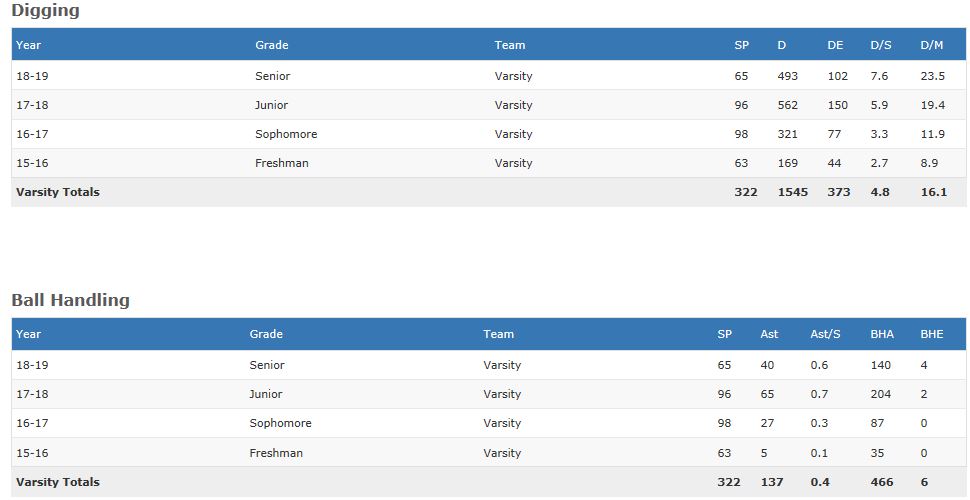Click the BHE column header
Viewport: 970px width, 500px height.
pyautogui.click(x=931, y=334)
